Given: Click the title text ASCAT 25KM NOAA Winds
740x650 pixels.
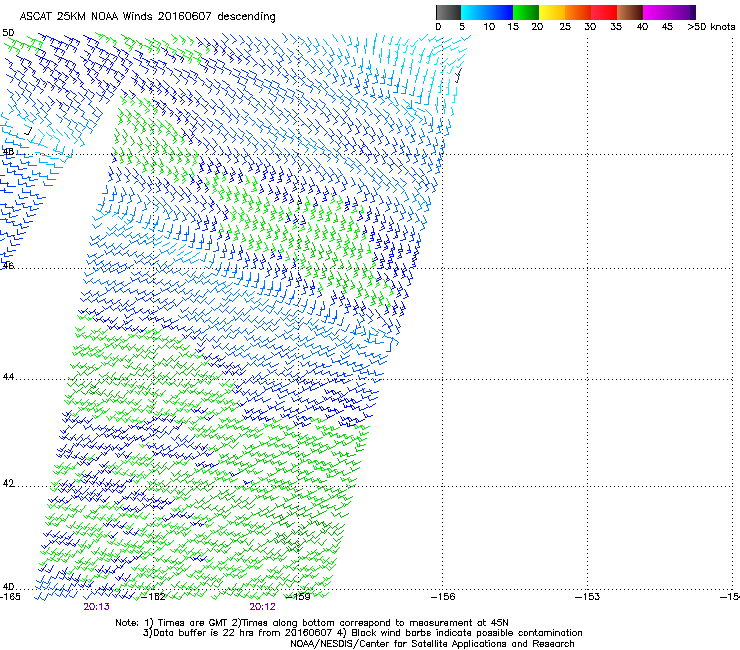Looking at the screenshot, I should point(86,16).
